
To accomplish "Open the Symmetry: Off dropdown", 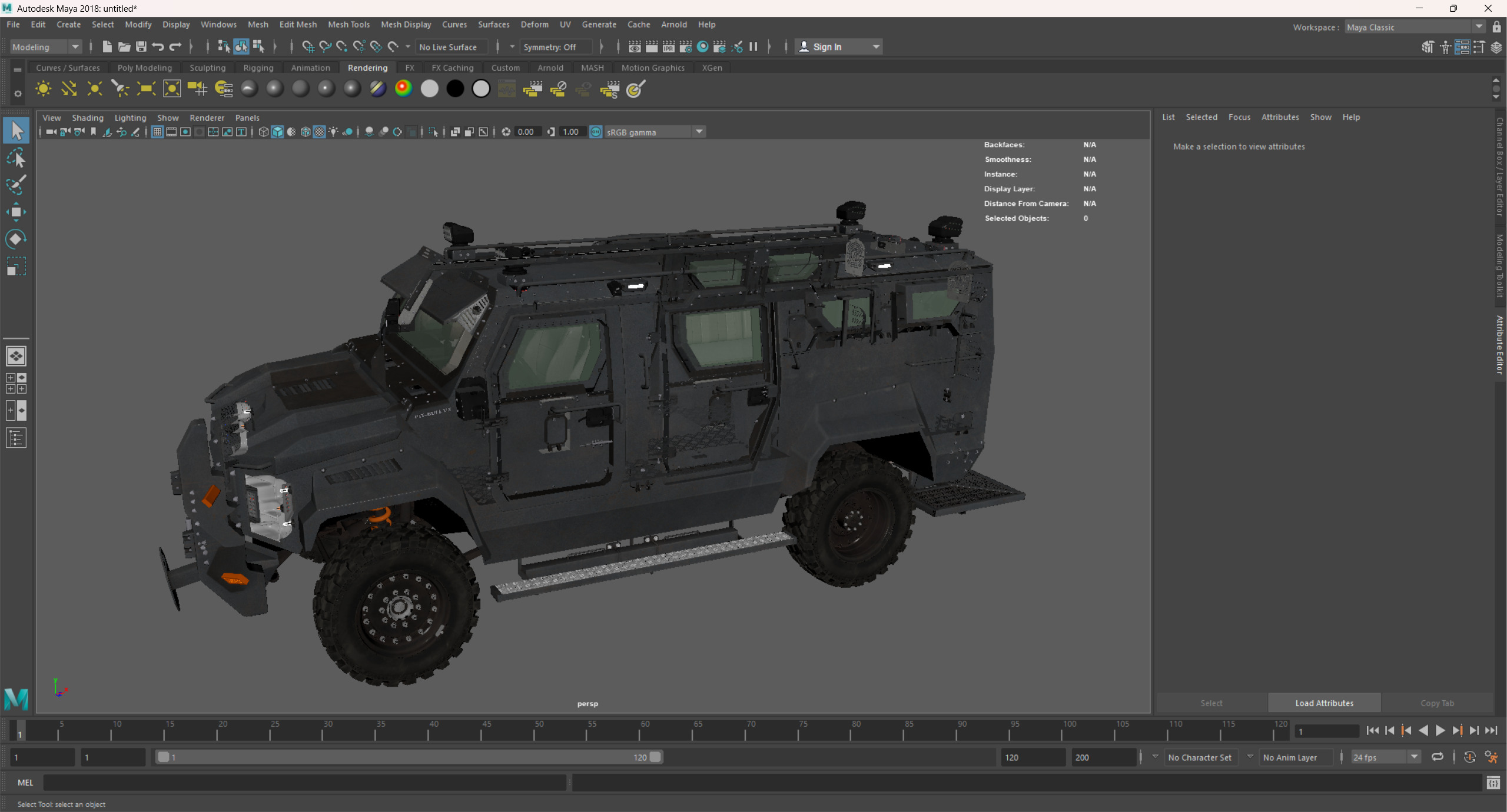I will click(x=556, y=47).
